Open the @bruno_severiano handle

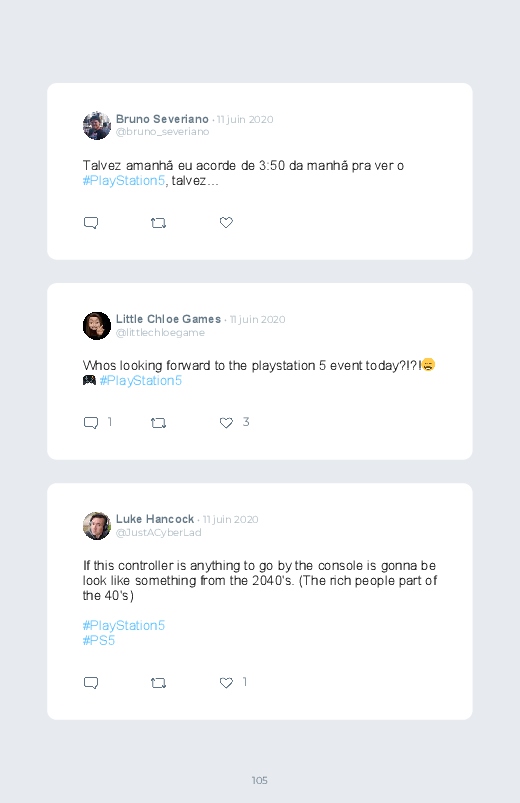[x=162, y=132]
